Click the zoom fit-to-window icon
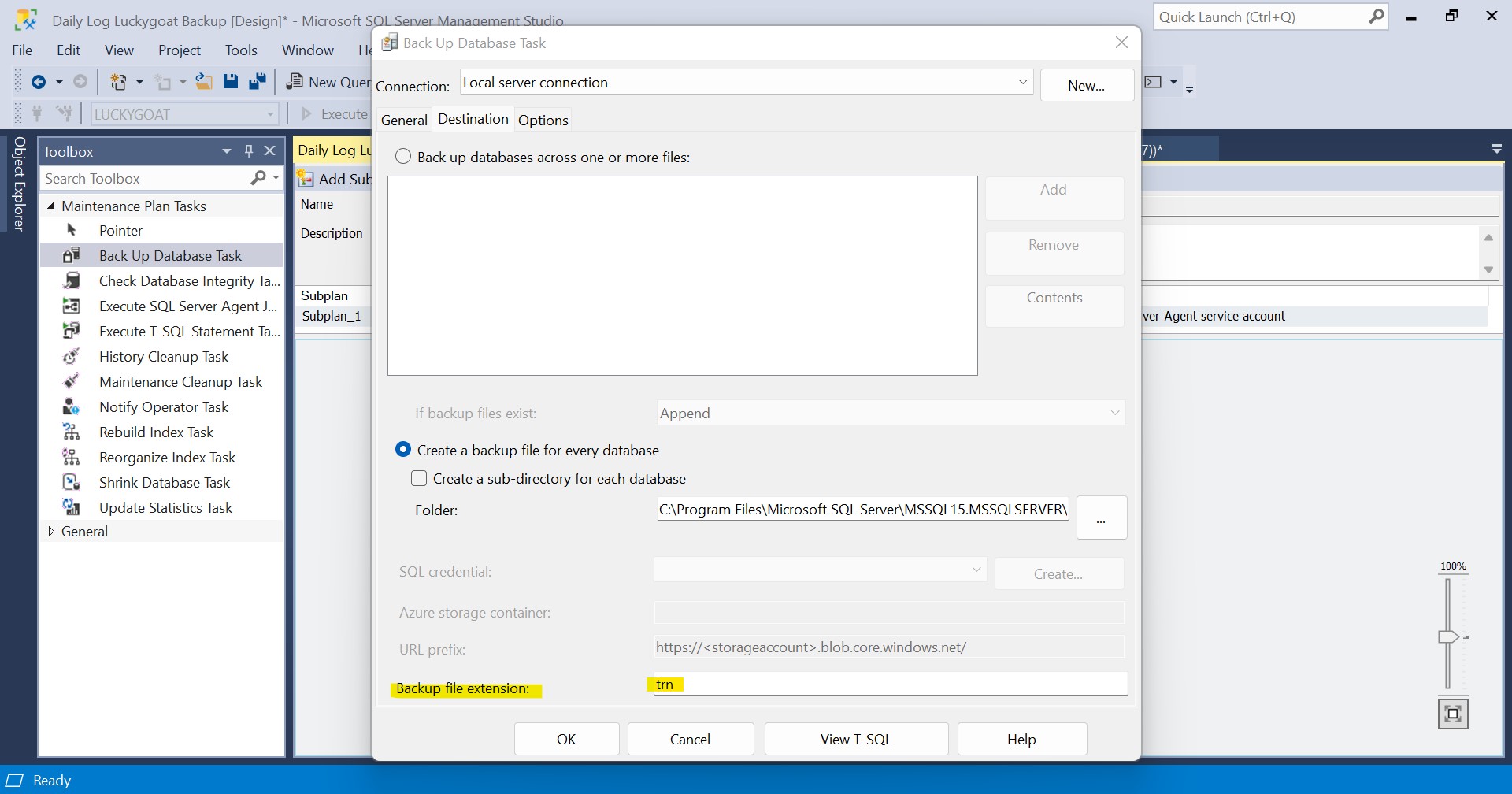Viewport: 1512px width, 794px height. pos(1453,714)
